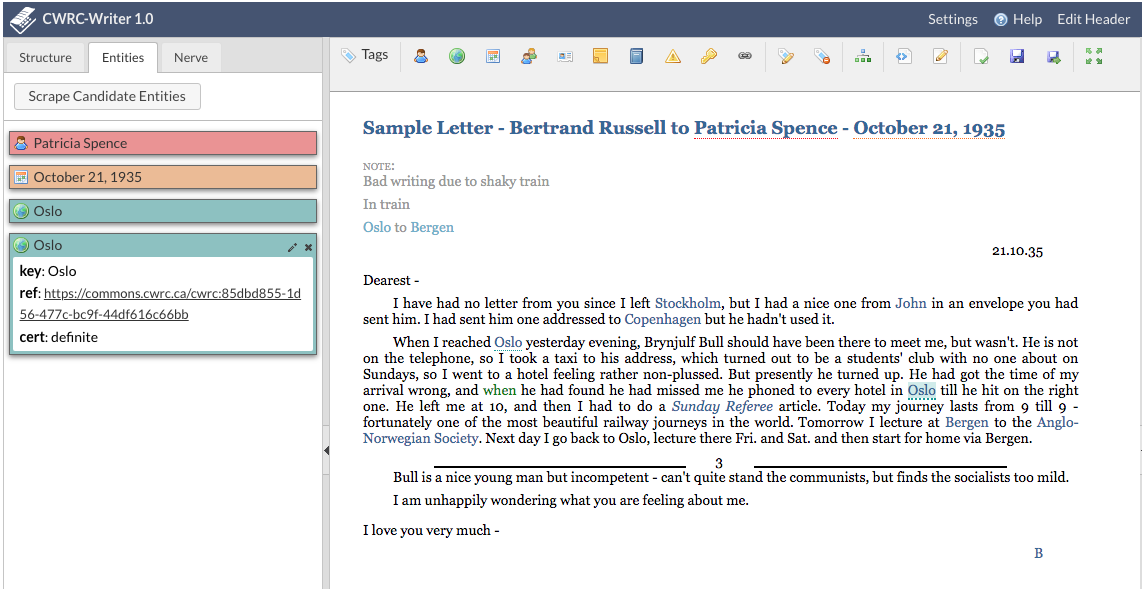Click the green 'when' tagged word
Viewport: 1142px width, 589px height.
coord(499,390)
